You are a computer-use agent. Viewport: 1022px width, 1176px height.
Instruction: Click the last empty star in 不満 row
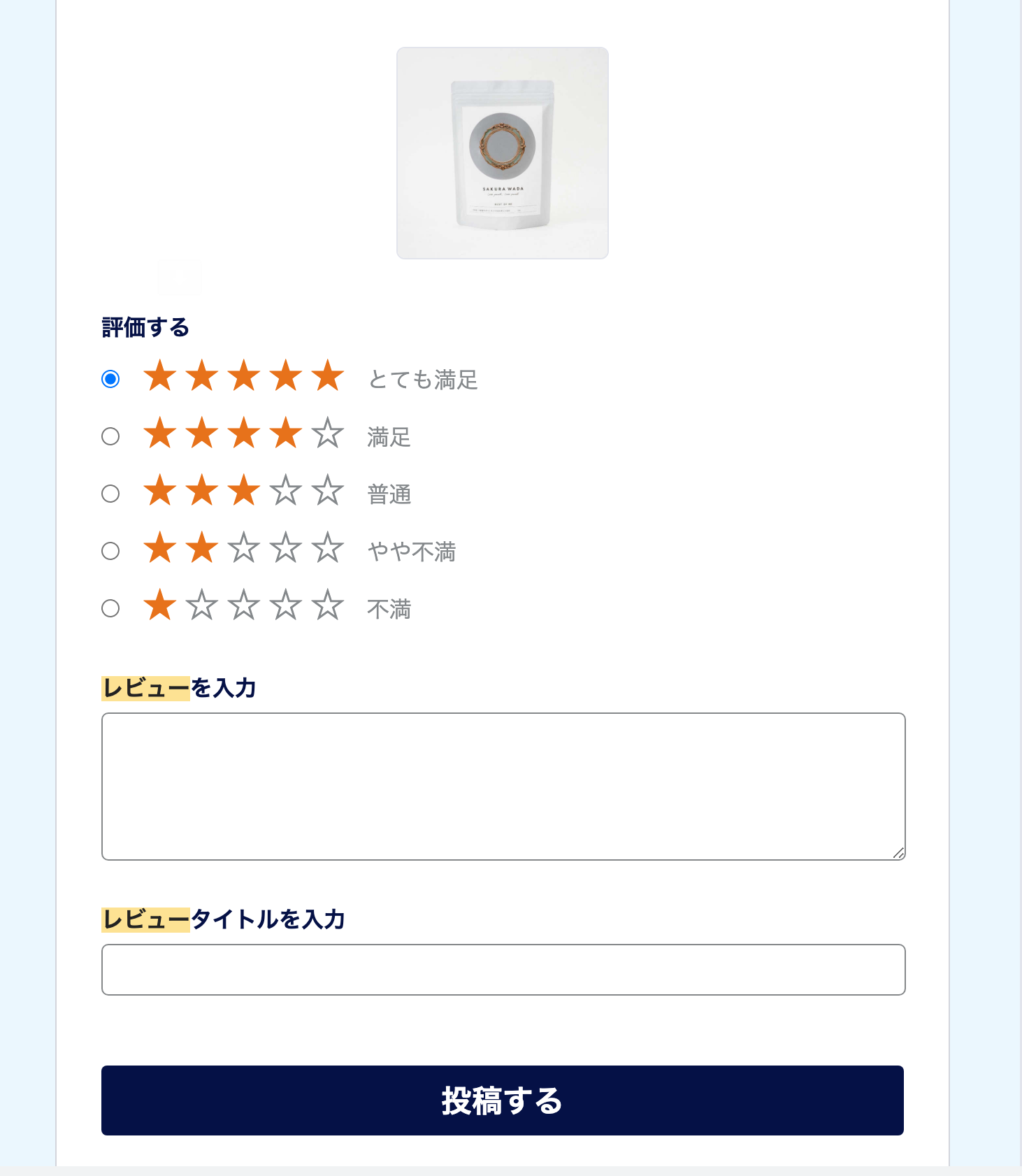click(x=328, y=605)
